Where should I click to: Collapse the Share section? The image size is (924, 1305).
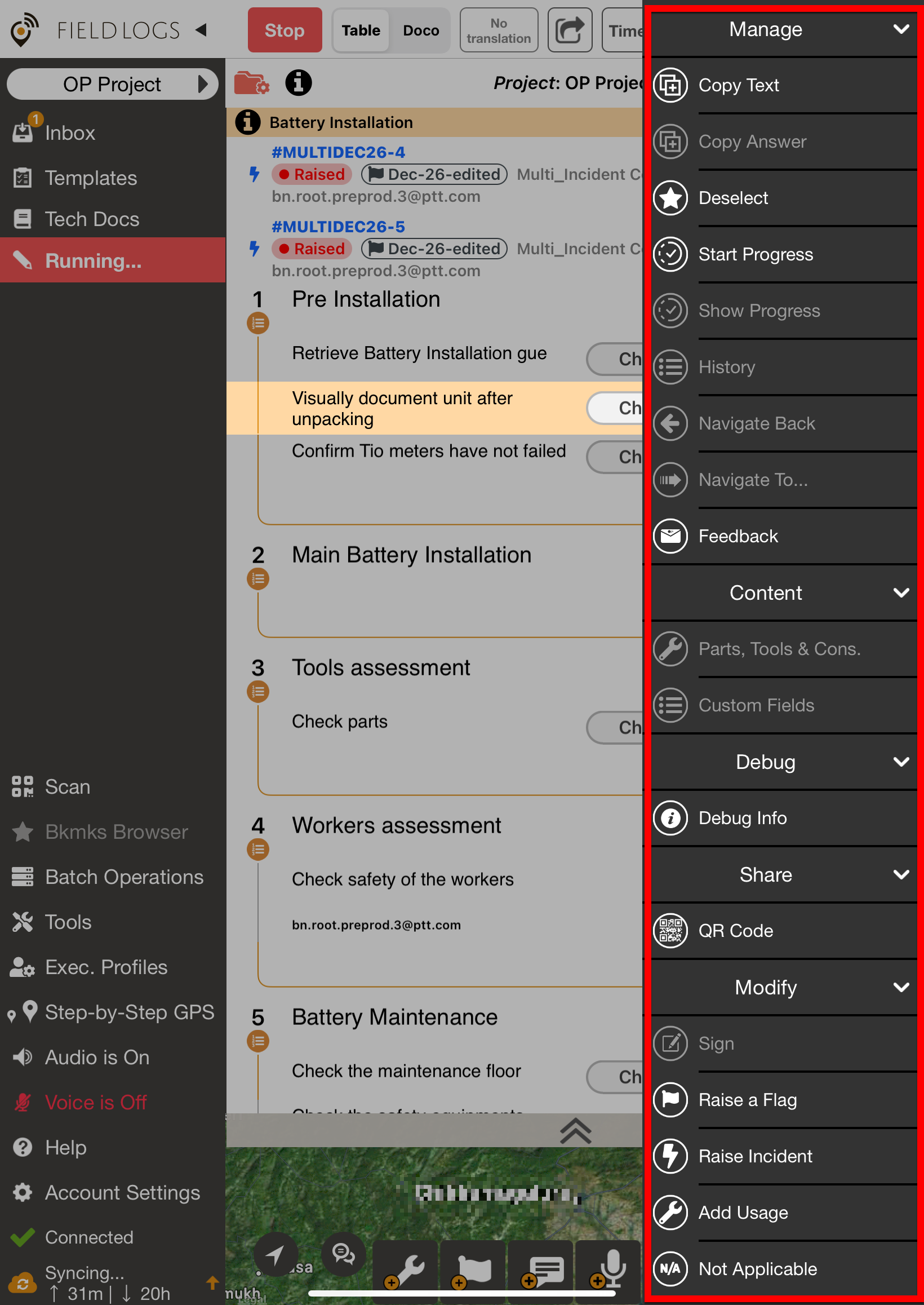coord(901,875)
